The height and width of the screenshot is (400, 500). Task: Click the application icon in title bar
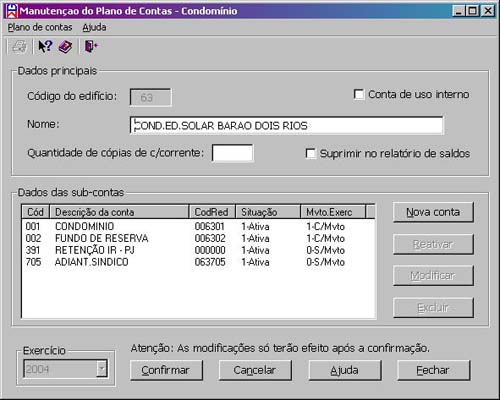click(x=12, y=11)
